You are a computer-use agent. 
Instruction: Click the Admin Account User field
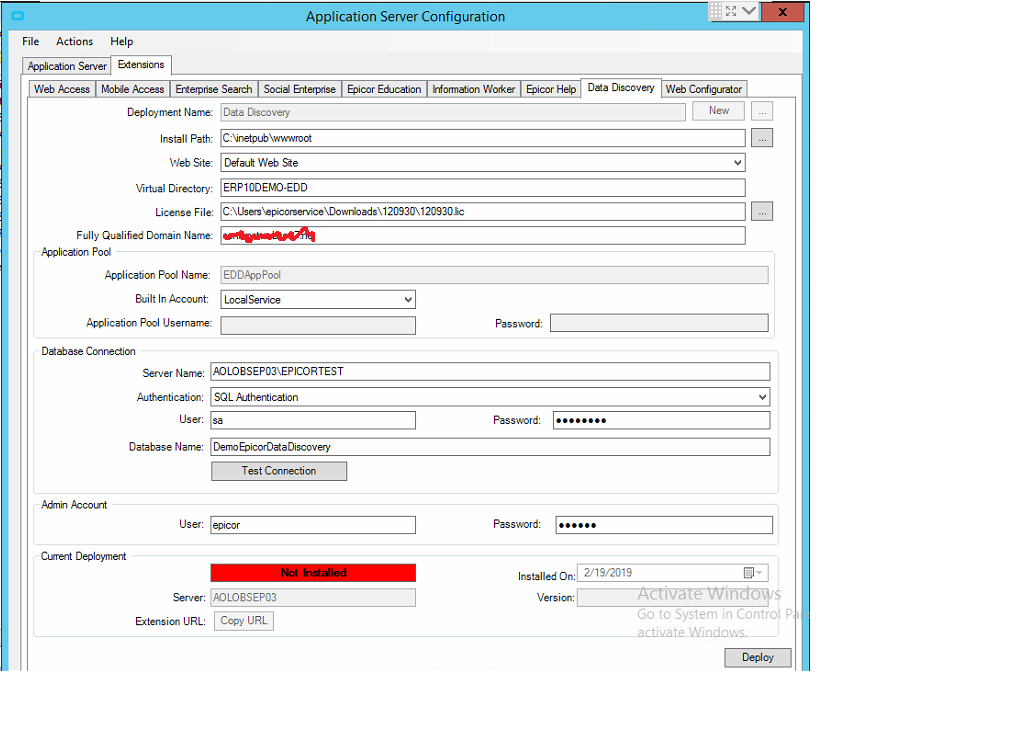(x=313, y=525)
